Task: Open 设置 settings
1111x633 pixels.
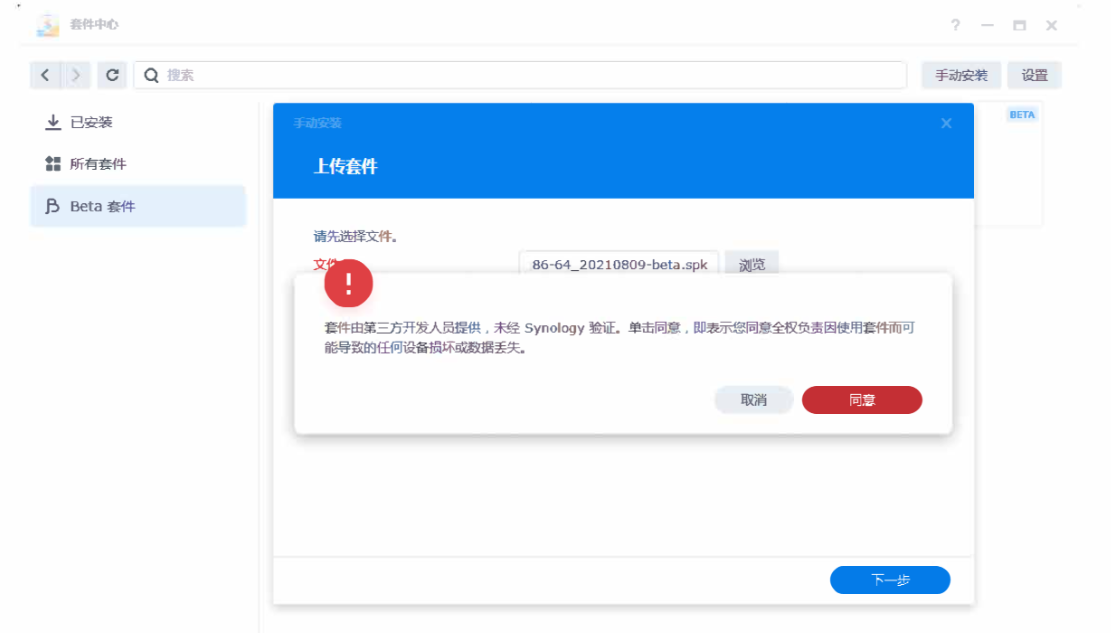Action: [1034, 75]
